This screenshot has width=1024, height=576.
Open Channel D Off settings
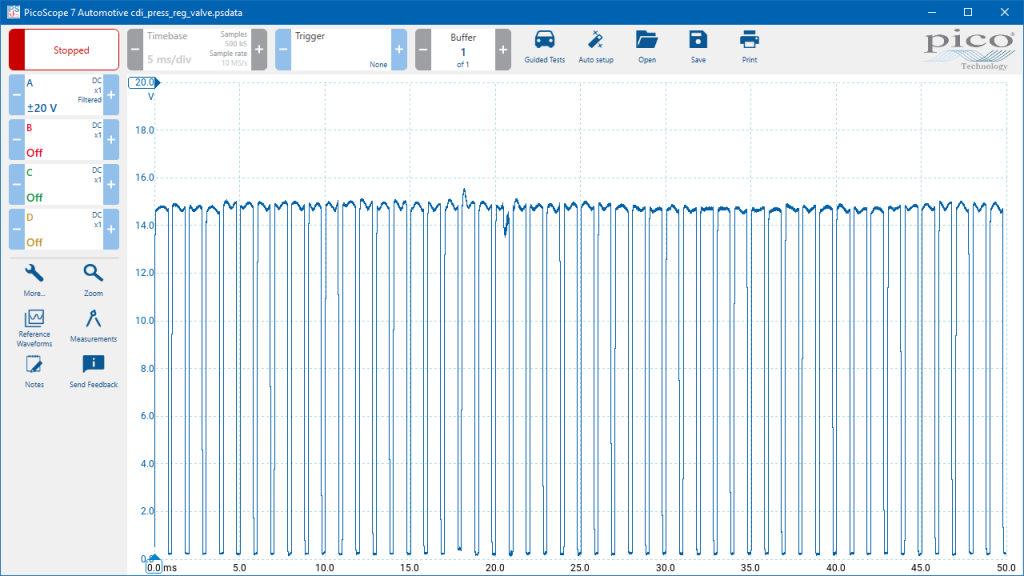(x=64, y=229)
